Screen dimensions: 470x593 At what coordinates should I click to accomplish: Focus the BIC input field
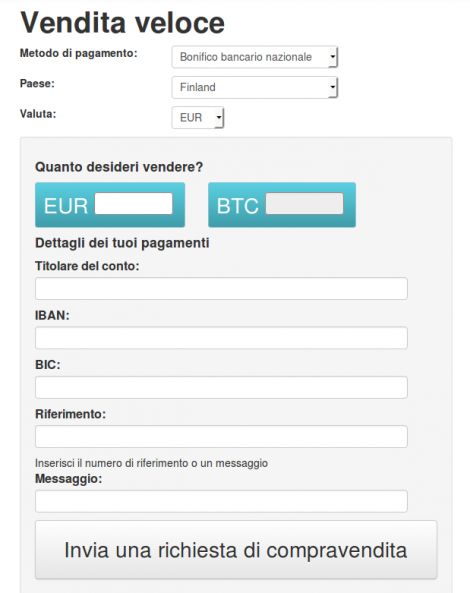coord(221,387)
